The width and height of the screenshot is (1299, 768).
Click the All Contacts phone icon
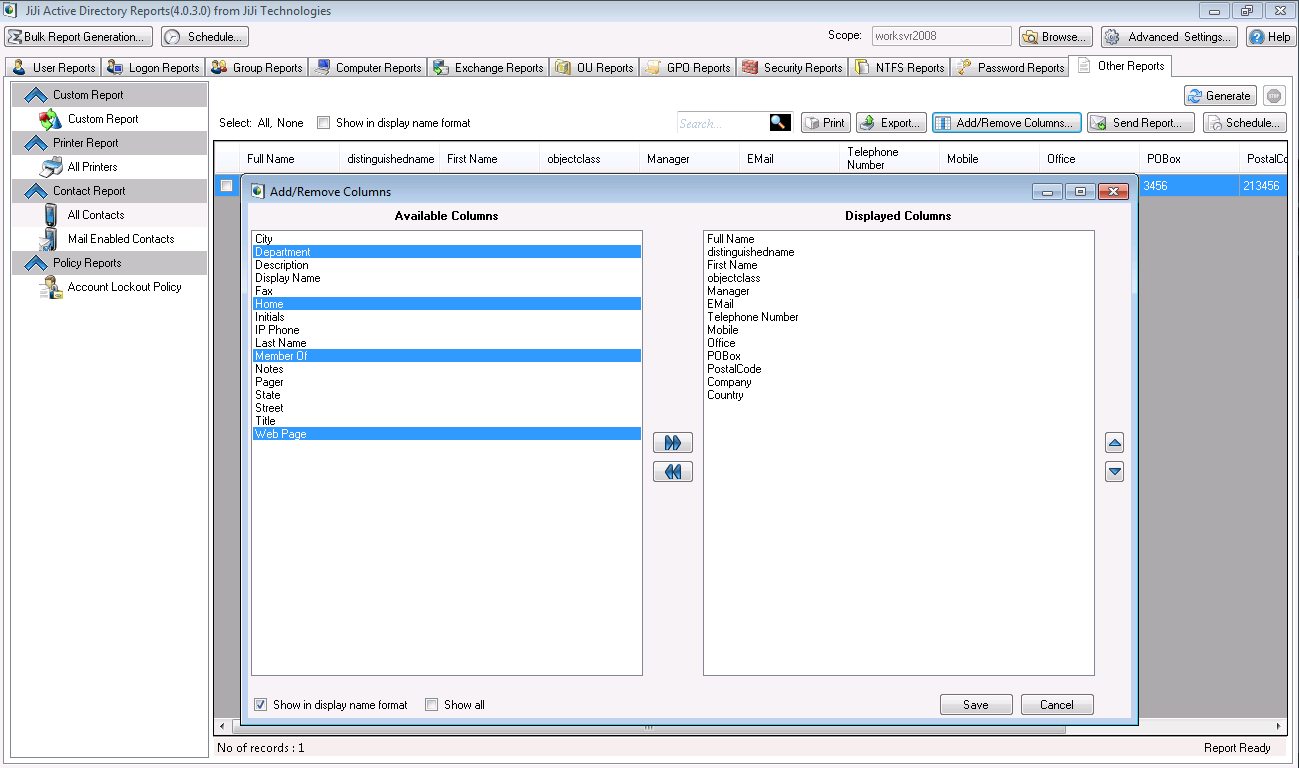(x=51, y=215)
